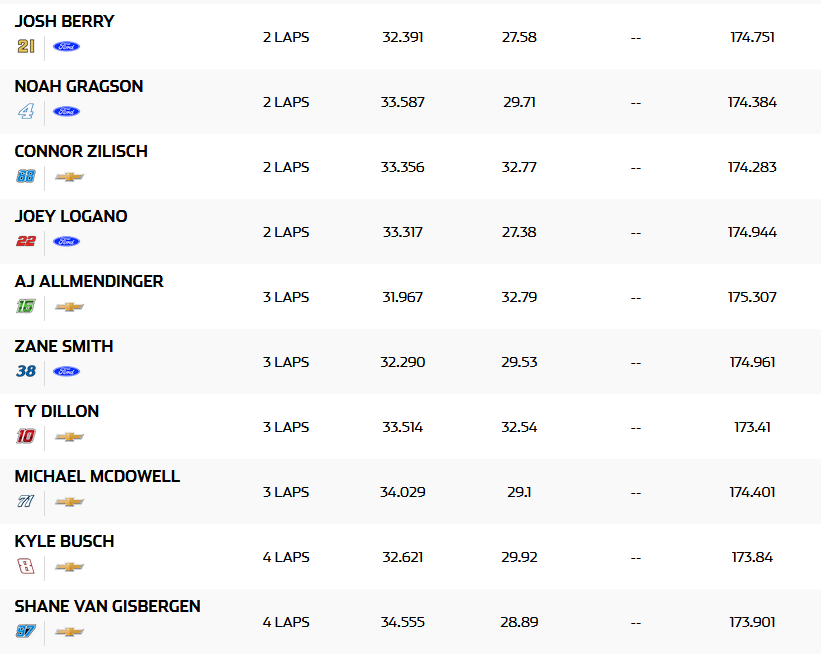Open the Noah Gragson driver link

click(79, 86)
